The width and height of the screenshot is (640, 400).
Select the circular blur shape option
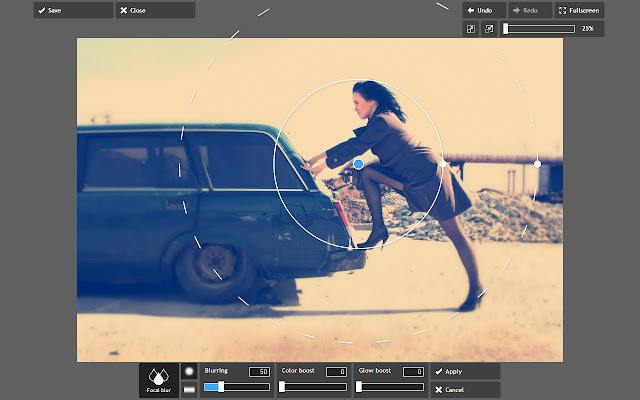pos(188,371)
